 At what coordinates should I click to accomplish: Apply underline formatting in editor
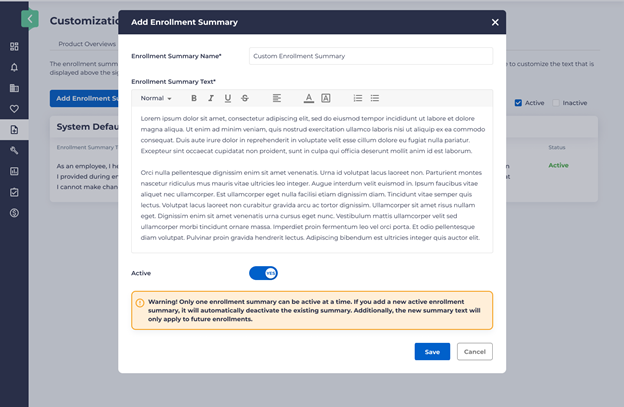(228, 98)
